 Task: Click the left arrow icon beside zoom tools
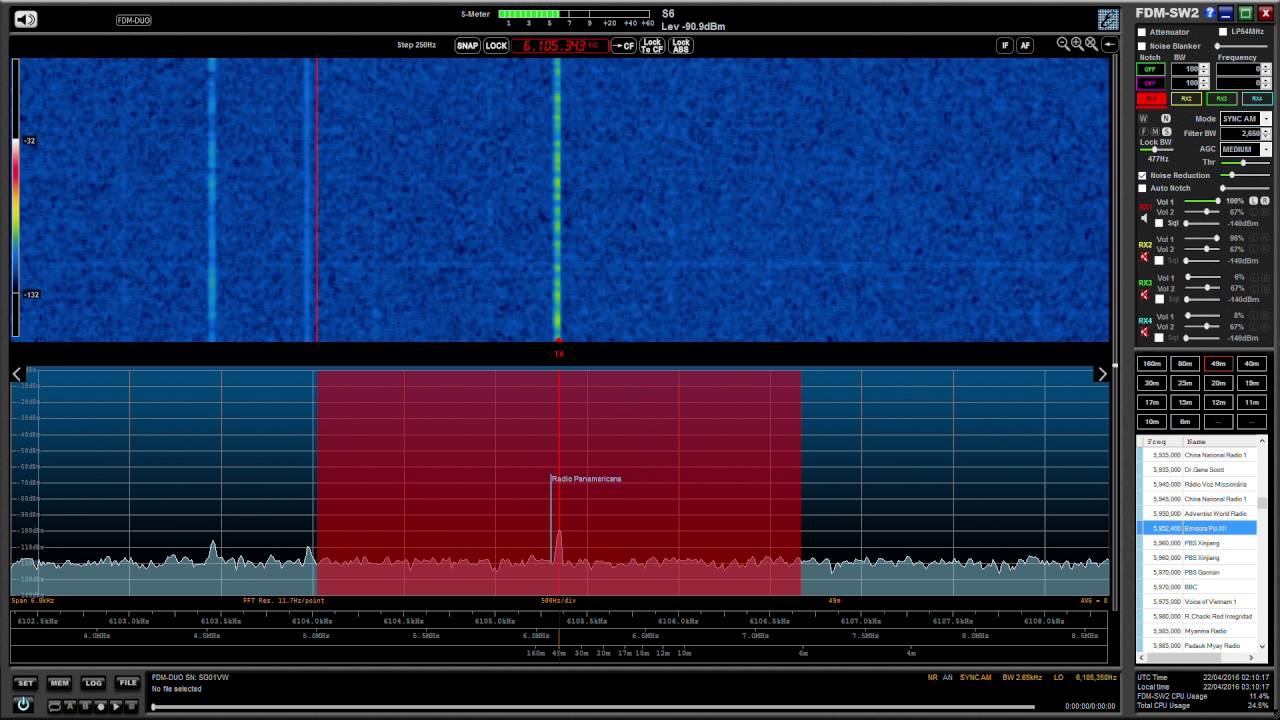click(x=1110, y=44)
